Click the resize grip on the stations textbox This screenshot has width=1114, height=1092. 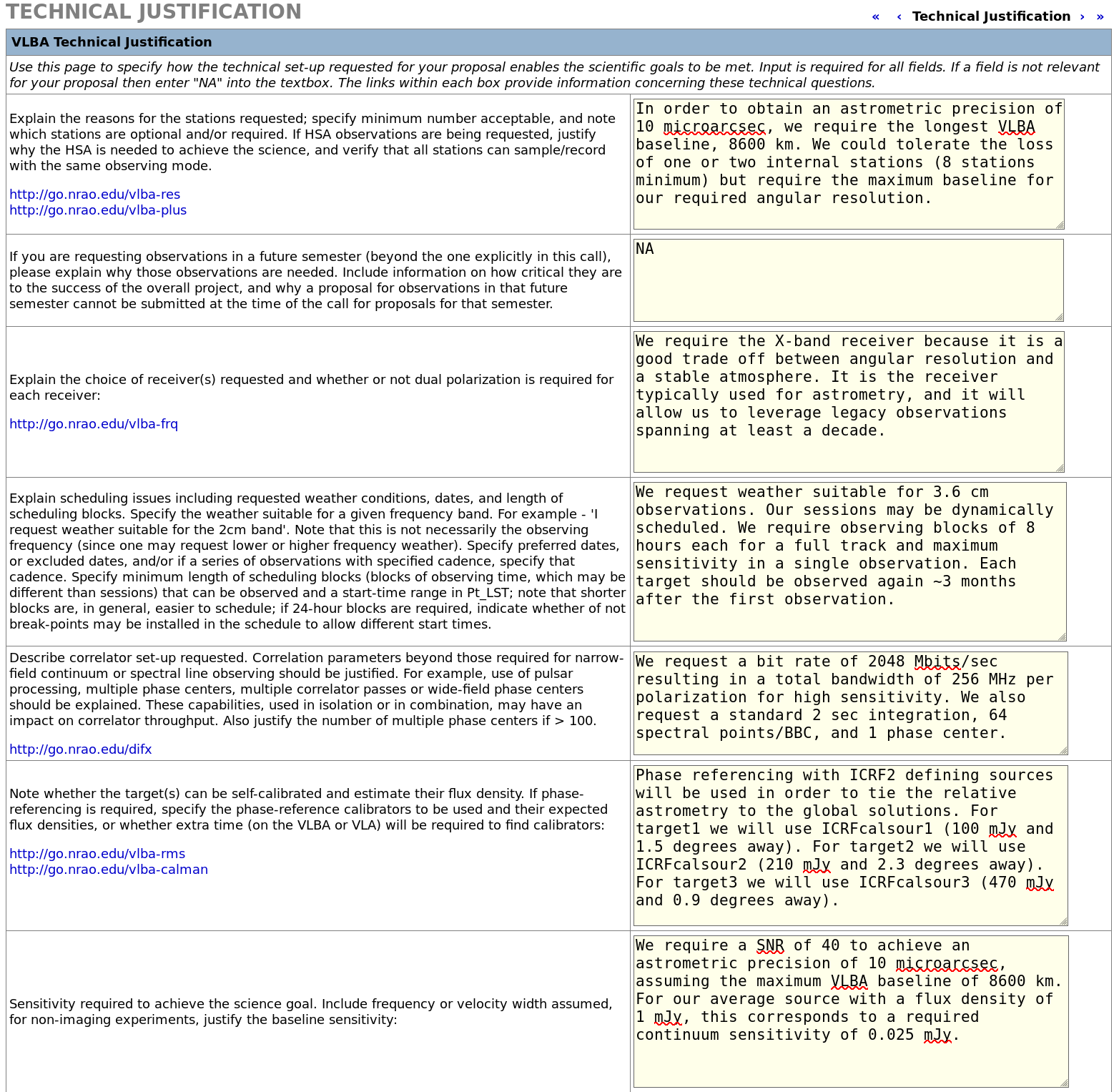tap(1058, 224)
